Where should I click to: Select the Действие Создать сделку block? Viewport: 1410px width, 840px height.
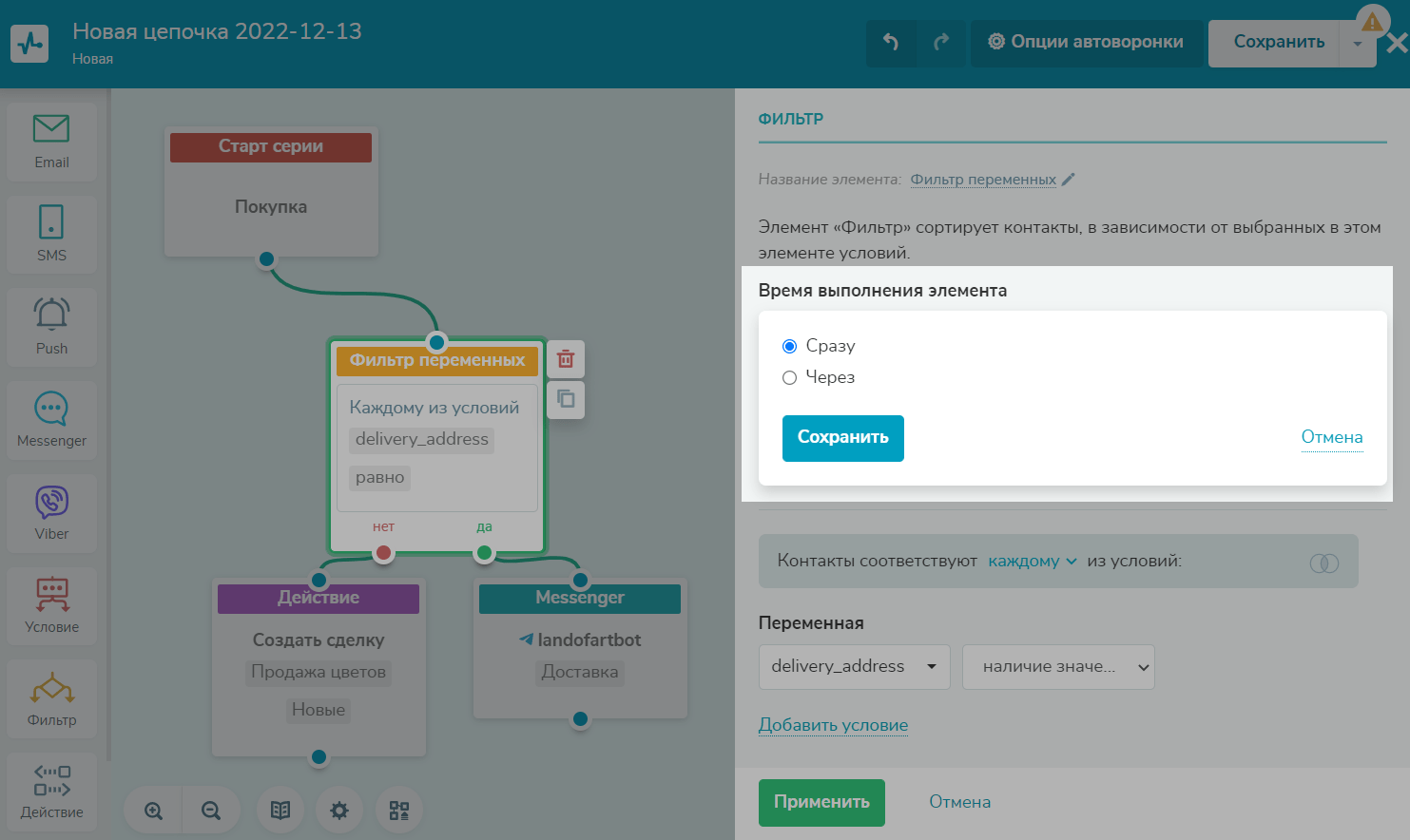pyautogui.click(x=319, y=668)
